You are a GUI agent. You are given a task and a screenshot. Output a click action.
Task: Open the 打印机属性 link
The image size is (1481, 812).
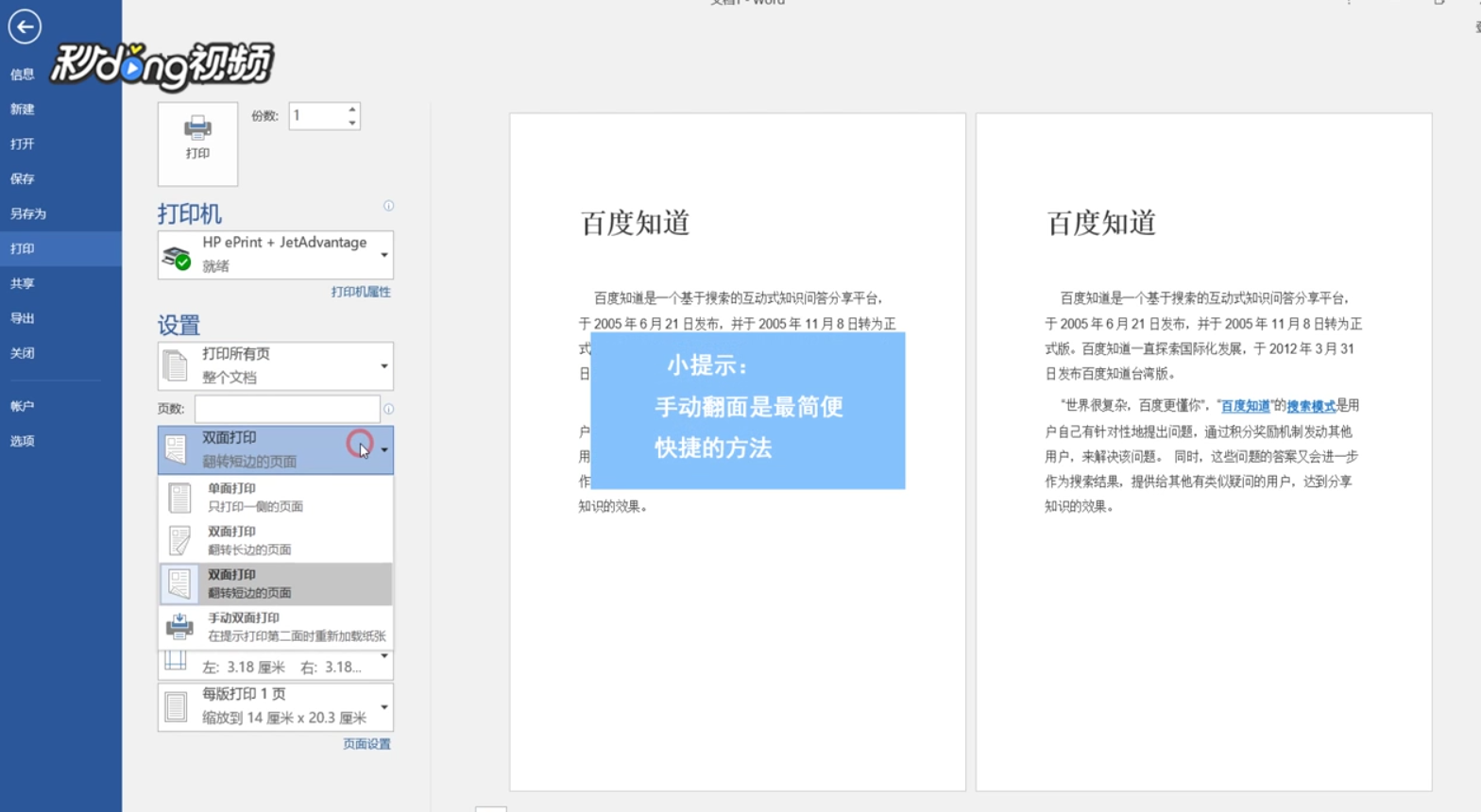(x=361, y=292)
